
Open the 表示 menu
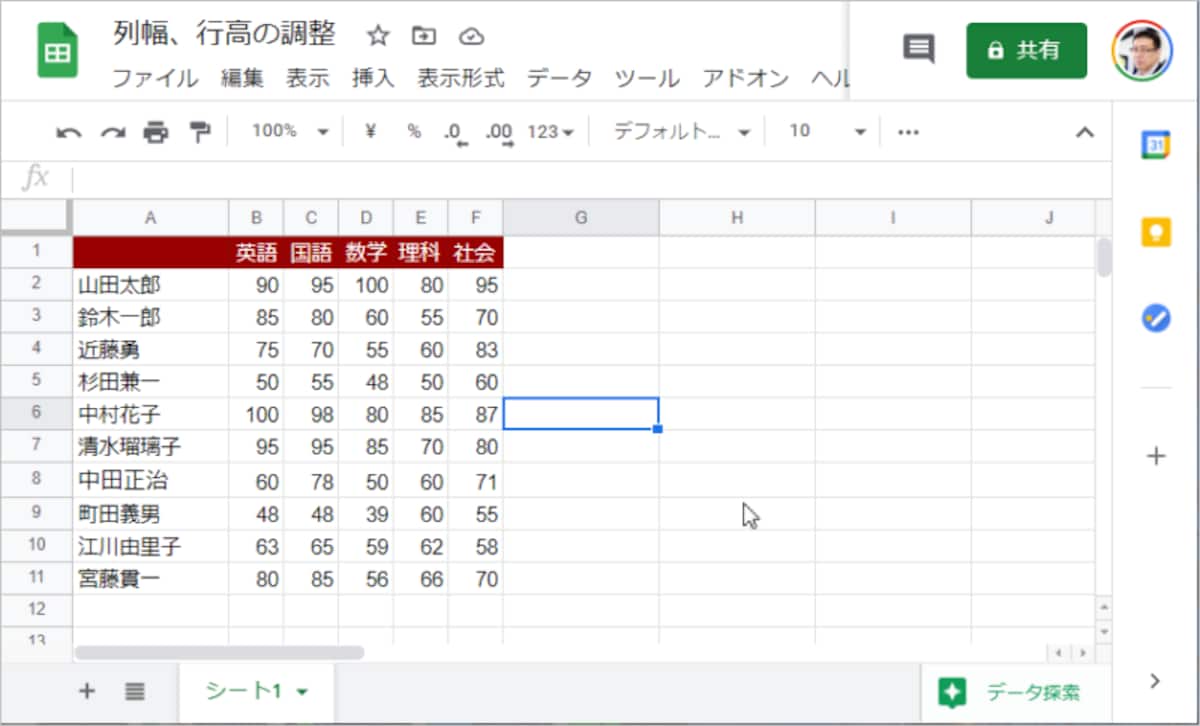(x=308, y=78)
